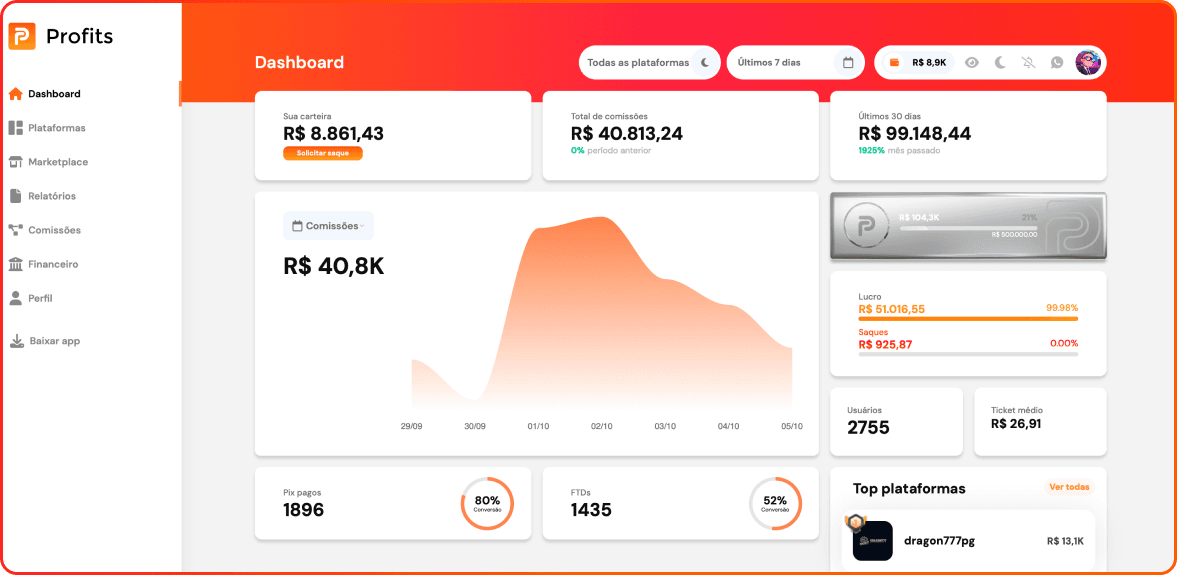Click the orange wallet icon in header
This screenshot has width=1177, height=575.
pyautogui.click(x=894, y=62)
